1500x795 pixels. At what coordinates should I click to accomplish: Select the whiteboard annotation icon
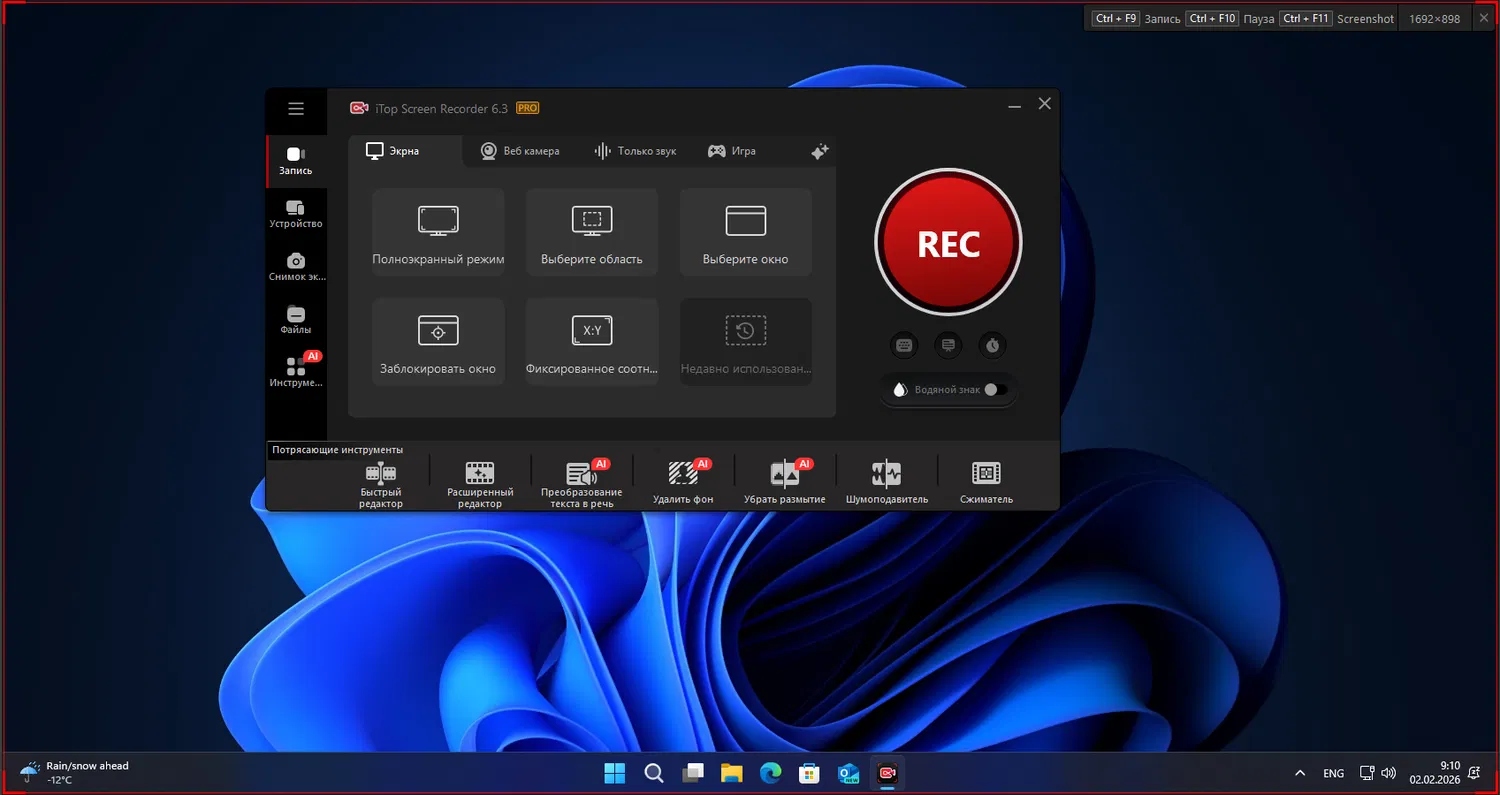(x=948, y=344)
